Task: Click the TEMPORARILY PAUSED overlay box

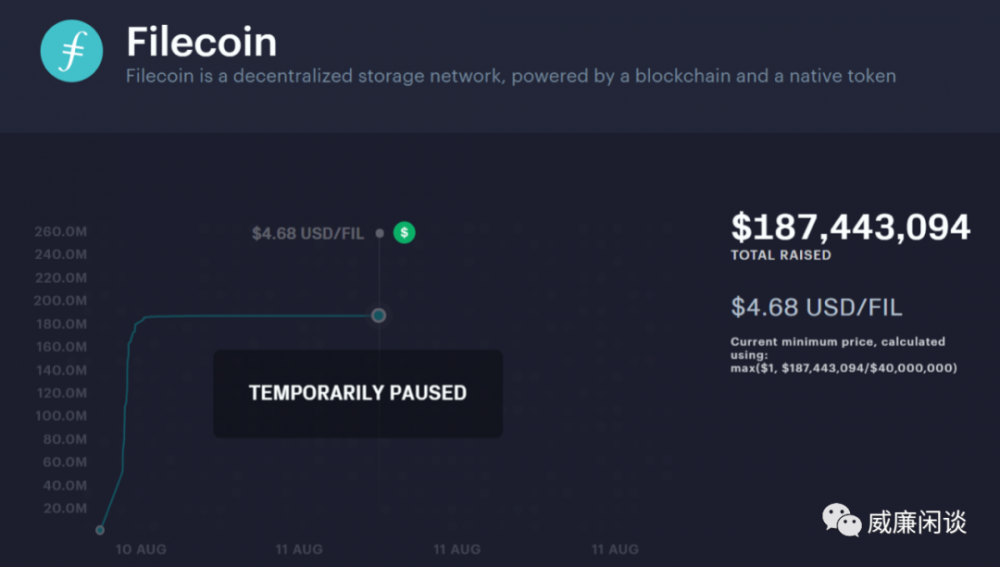Action: coord(357,393)
